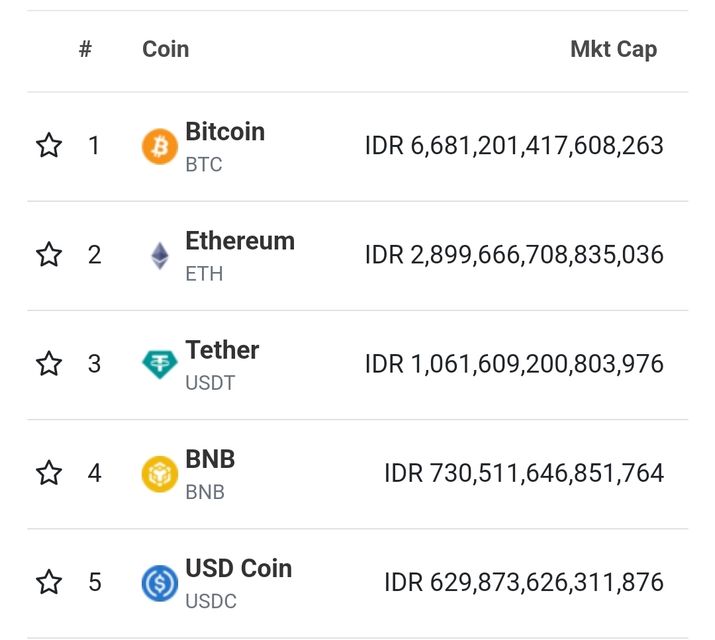This screenshot has height=640, width=715.
Task: Open the USD Coin name link
Action: tap(239, 568)
